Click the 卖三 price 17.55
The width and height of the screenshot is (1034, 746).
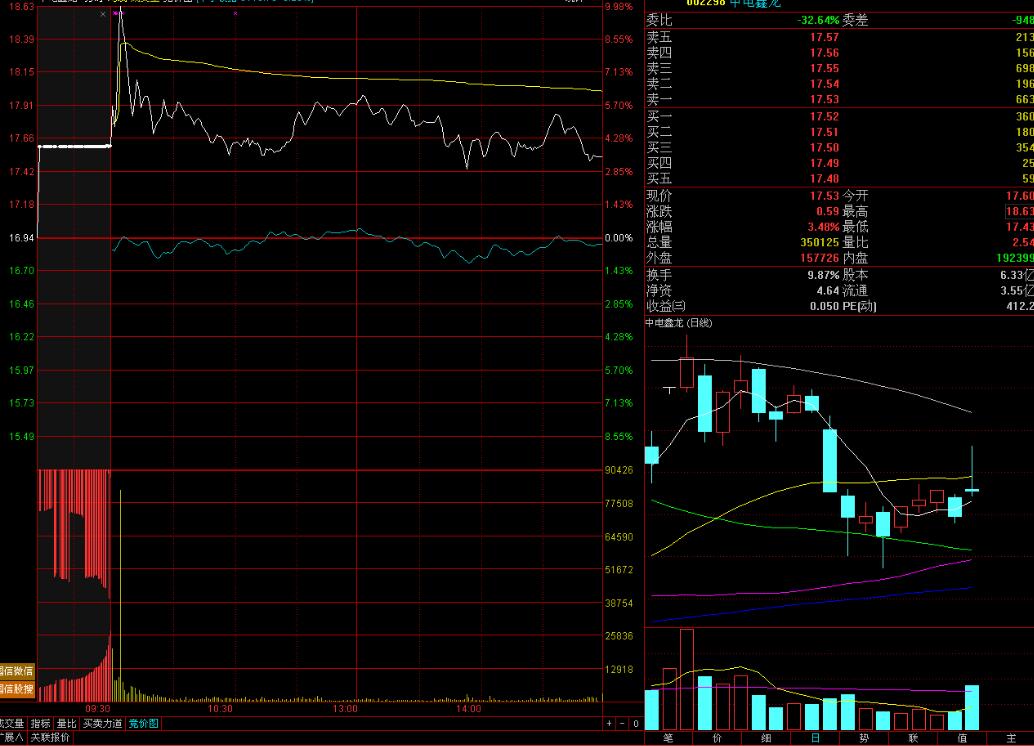coord(824,69)
